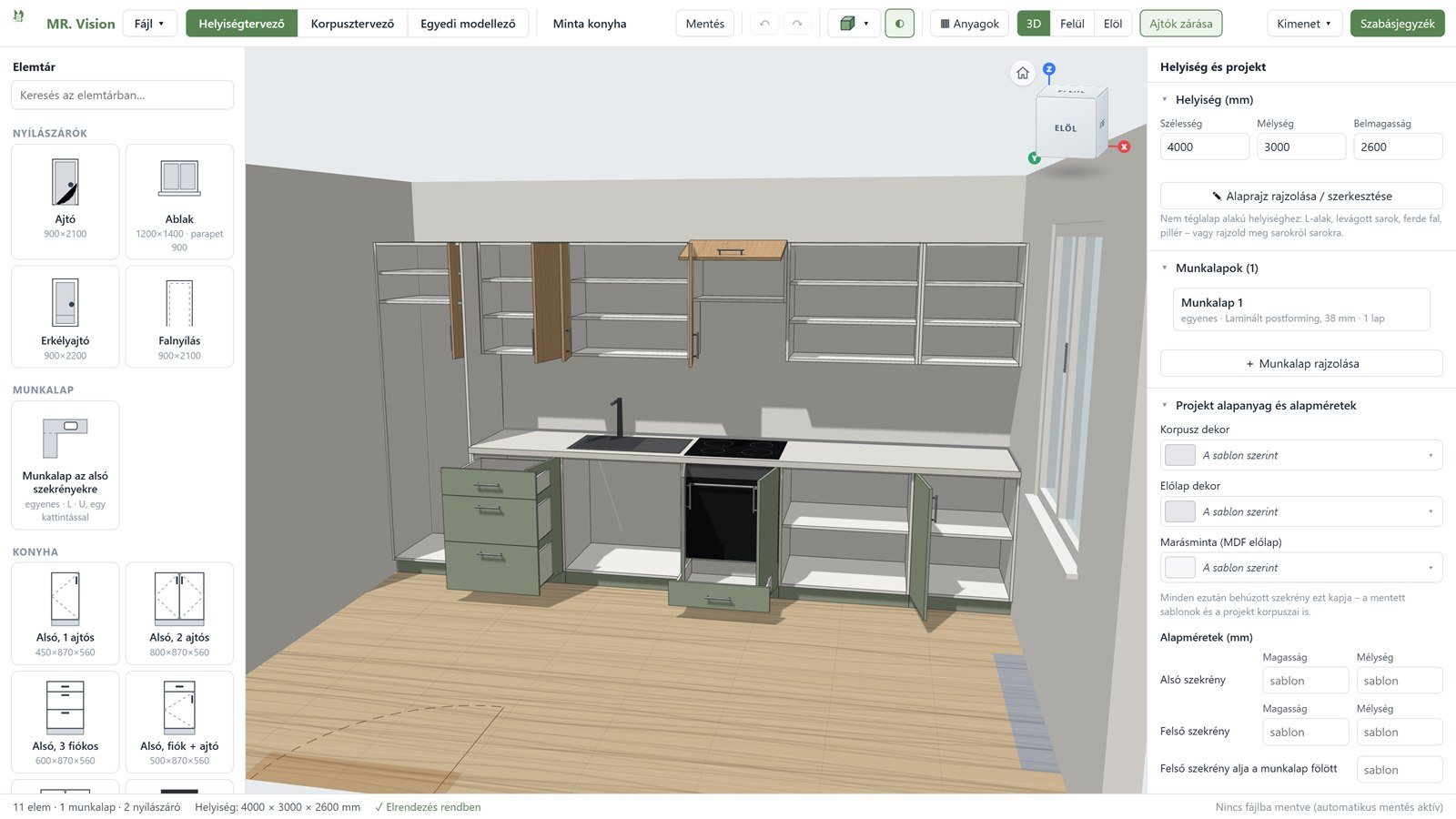This screenshot has width=1456, height=819.
Task: Switch to Egyedi modellező tab
Action: [468, 24]
